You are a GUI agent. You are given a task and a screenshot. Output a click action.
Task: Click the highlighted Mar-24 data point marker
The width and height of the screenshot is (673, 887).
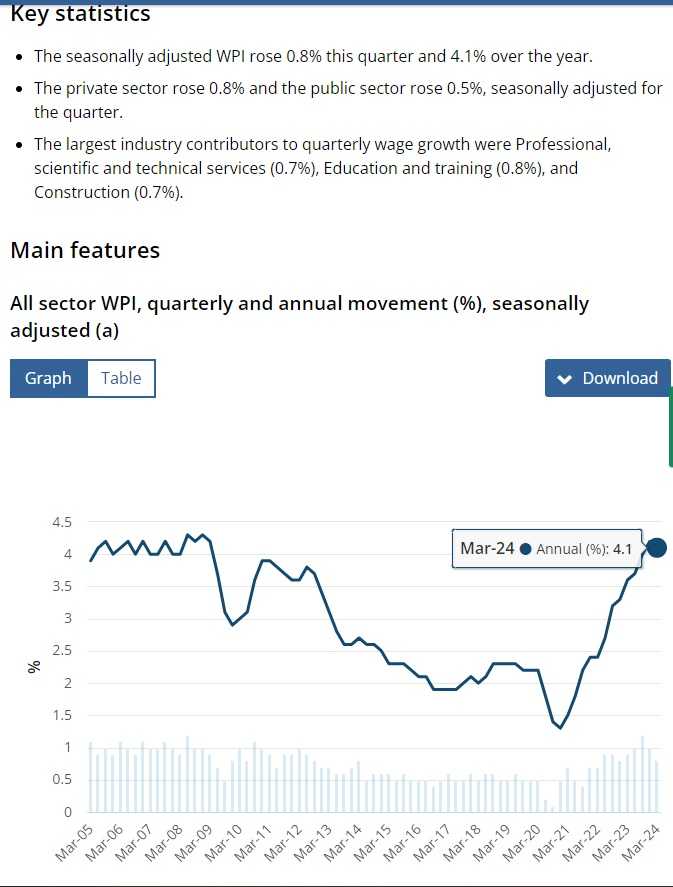tap(657, 547)
